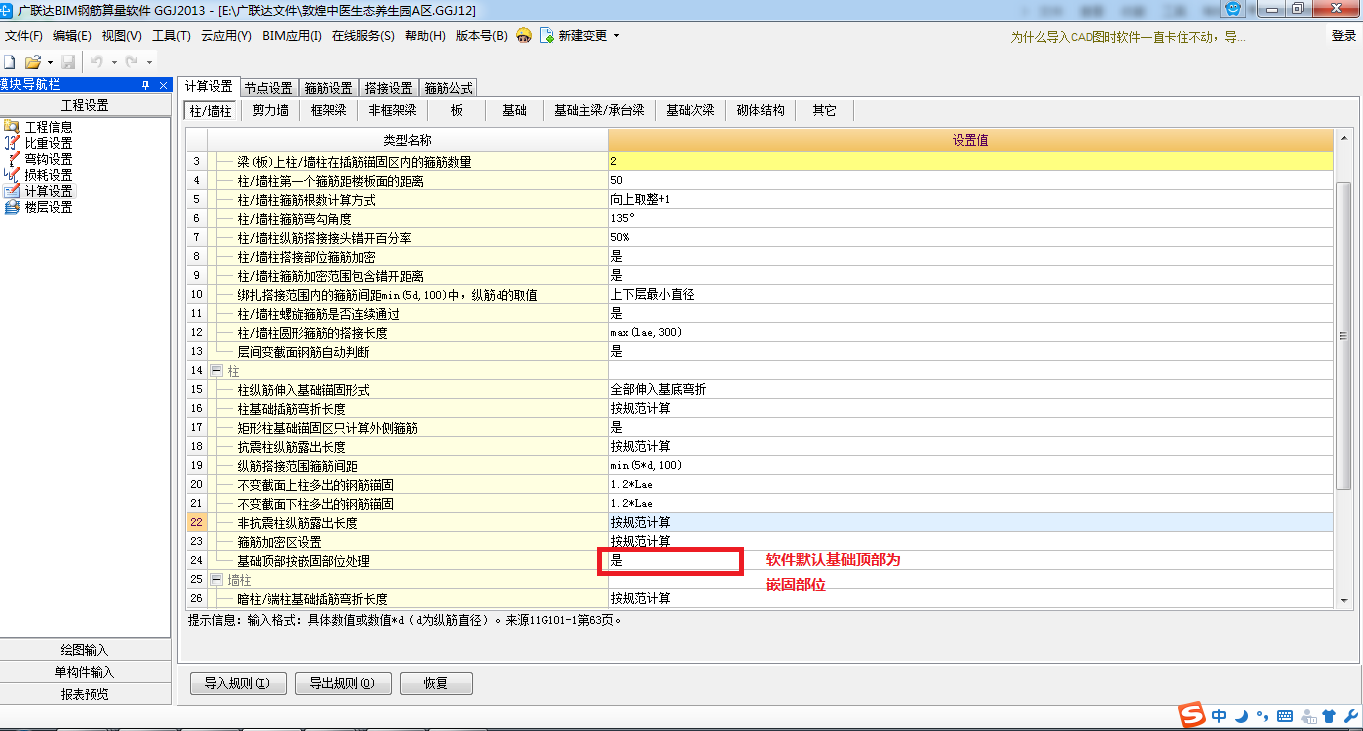Pin the 模块导航栏 panel with pushpin icon
This screenshot has height=731, width=1363.
146,85
